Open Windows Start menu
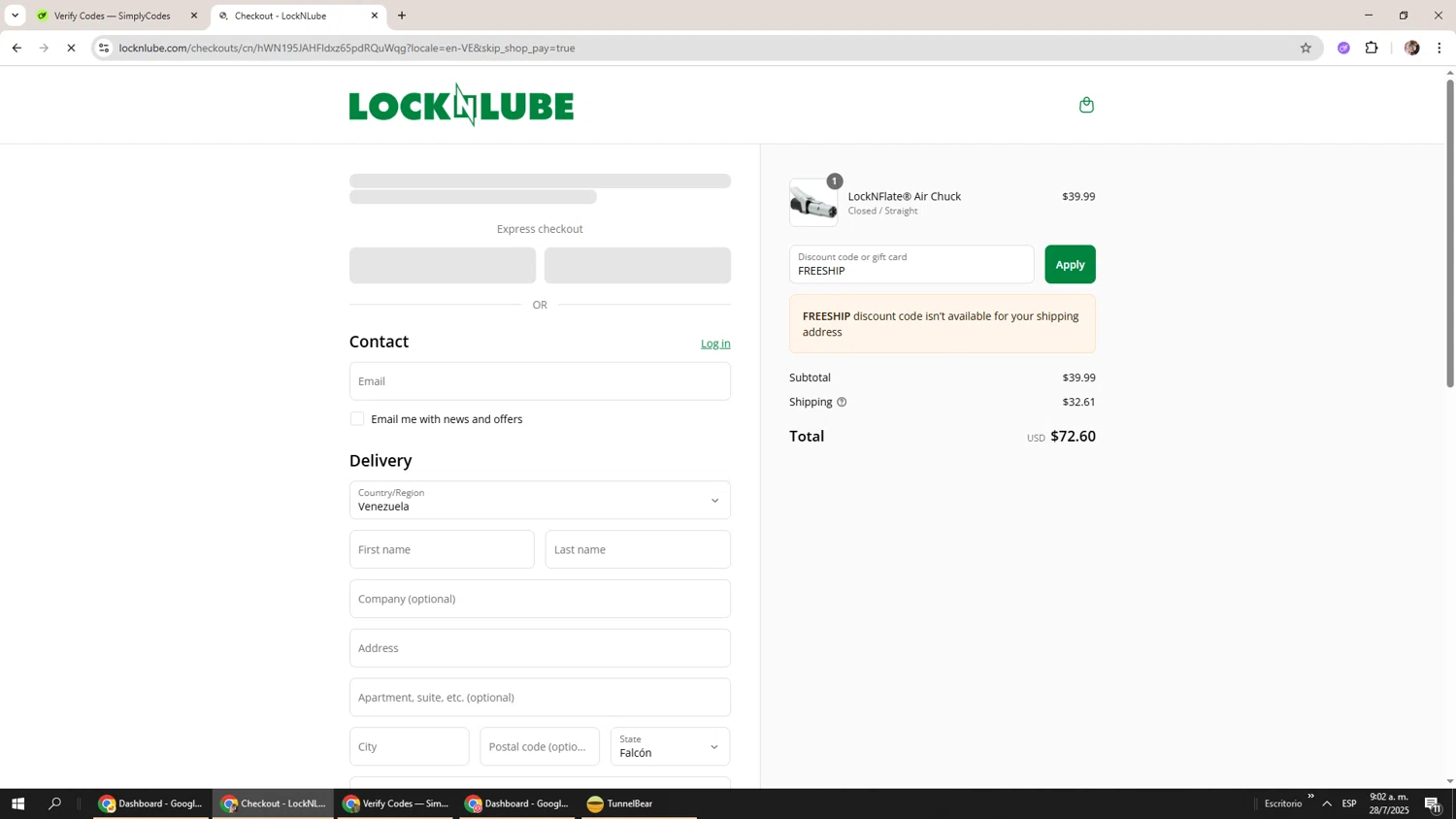Viewport: 1456px width, 819px height. click(x=17, y=803)
